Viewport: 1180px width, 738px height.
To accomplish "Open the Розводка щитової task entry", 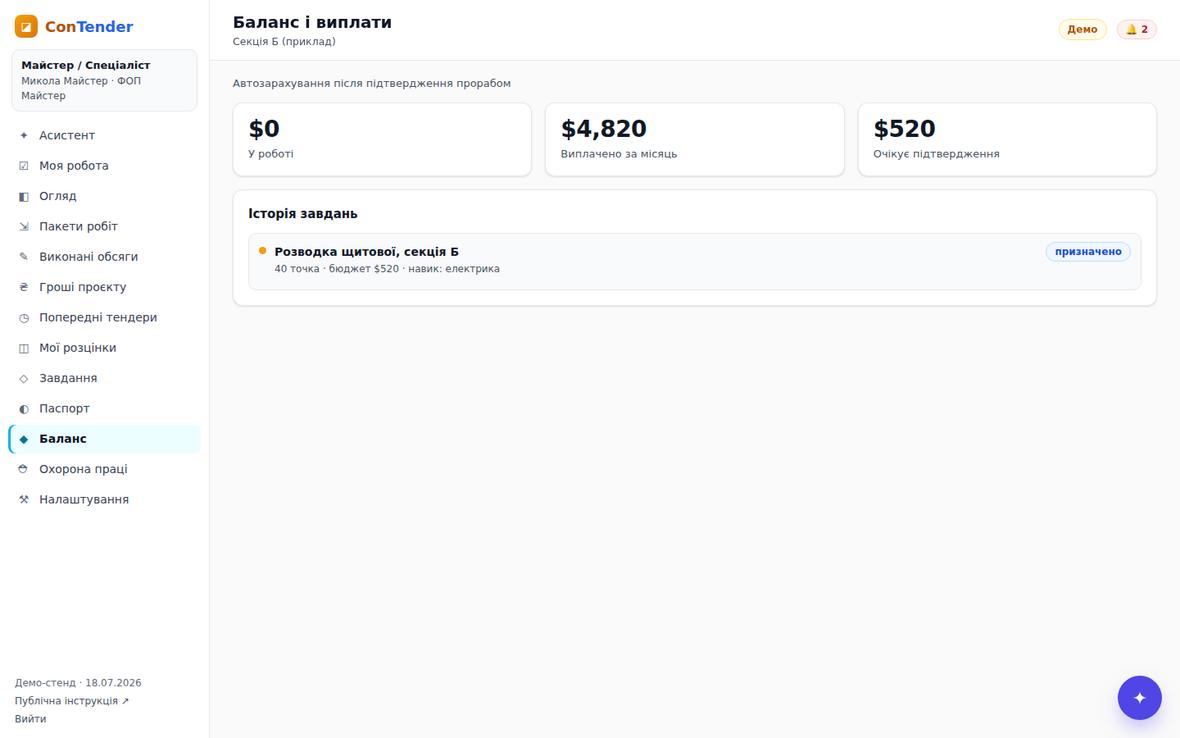I will pyautogui.click(x=694, y=261).
